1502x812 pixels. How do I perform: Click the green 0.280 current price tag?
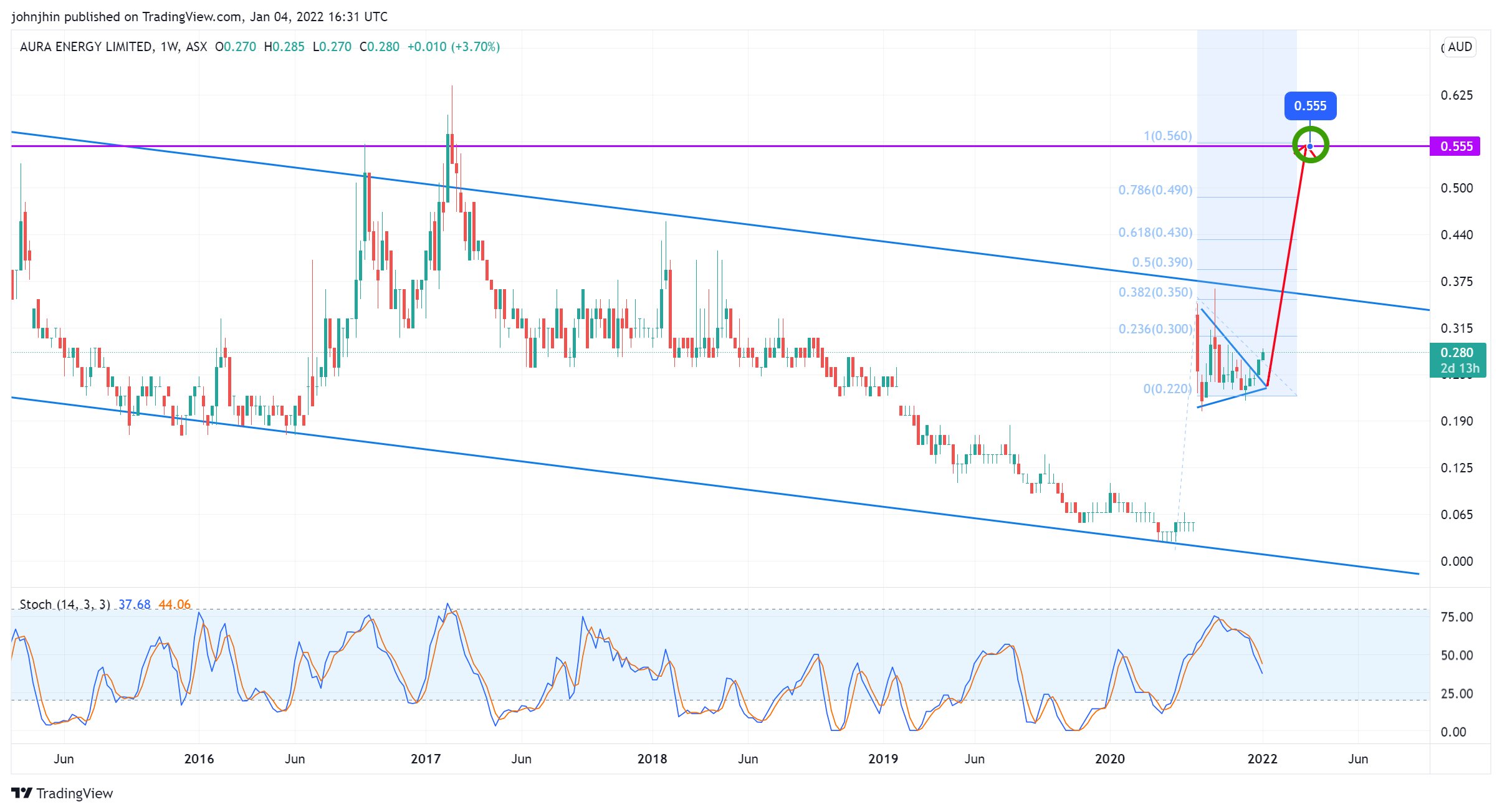coord(1457,360)
